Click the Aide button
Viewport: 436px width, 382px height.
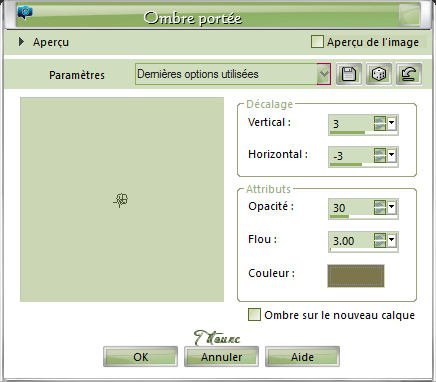302,357
